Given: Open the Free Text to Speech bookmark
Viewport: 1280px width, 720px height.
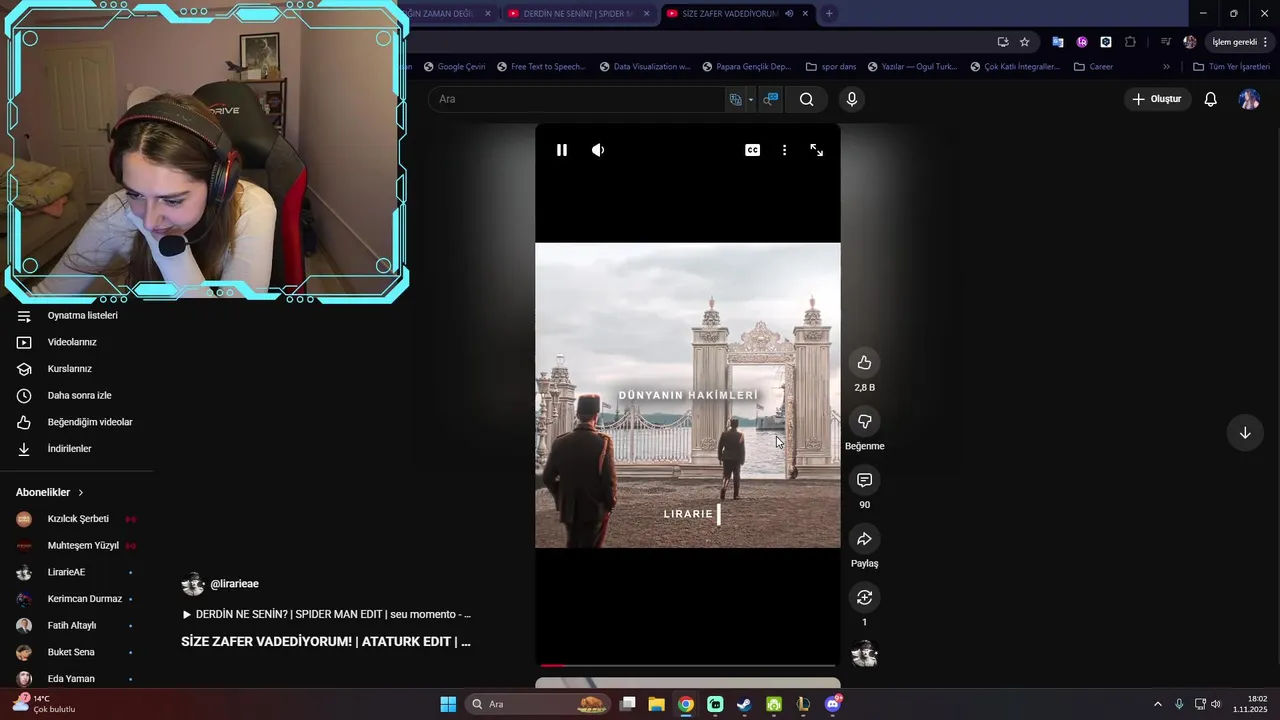Looking at the screenshot, I should 540,67.
